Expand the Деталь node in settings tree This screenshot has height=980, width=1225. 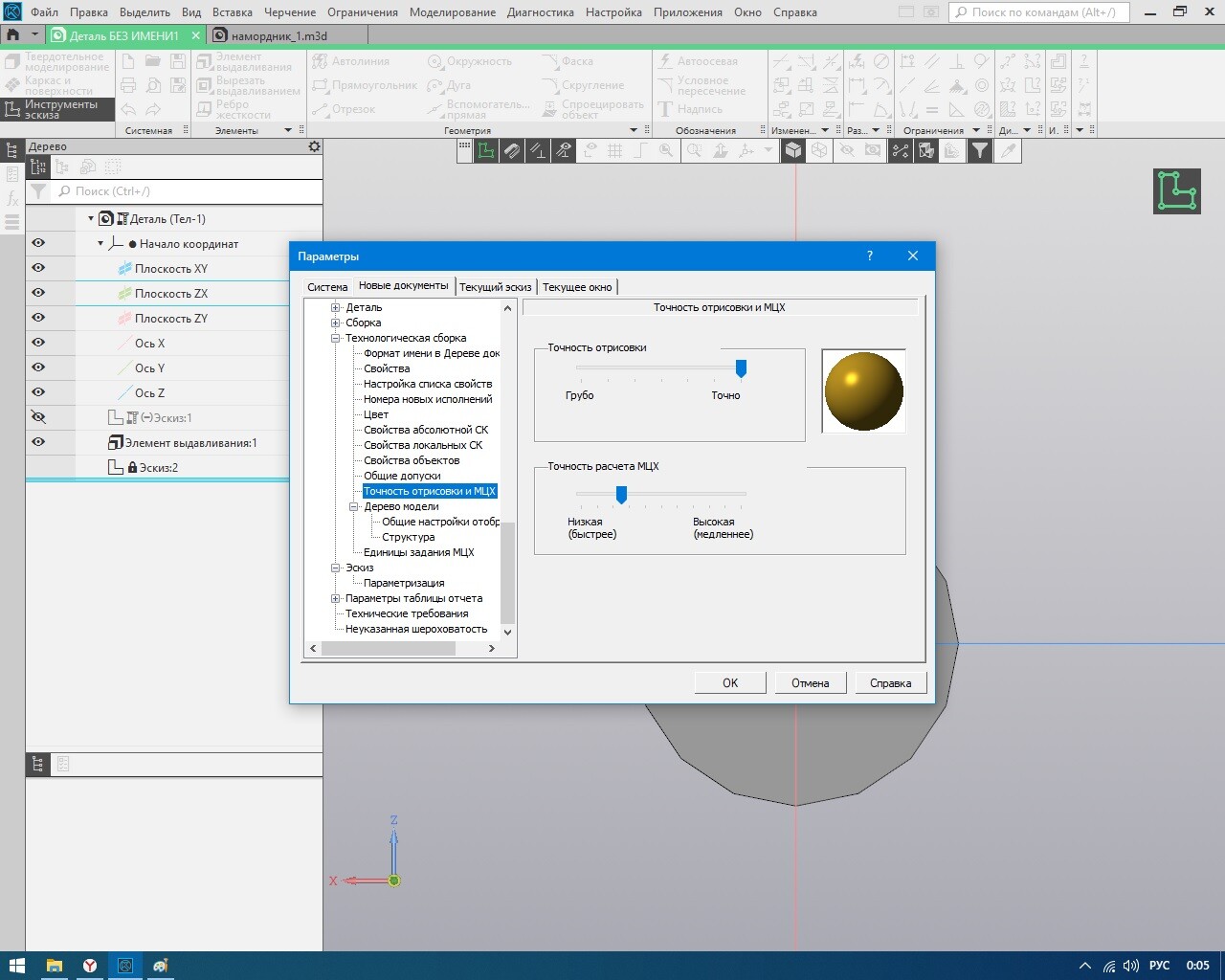tap(336, 307)
